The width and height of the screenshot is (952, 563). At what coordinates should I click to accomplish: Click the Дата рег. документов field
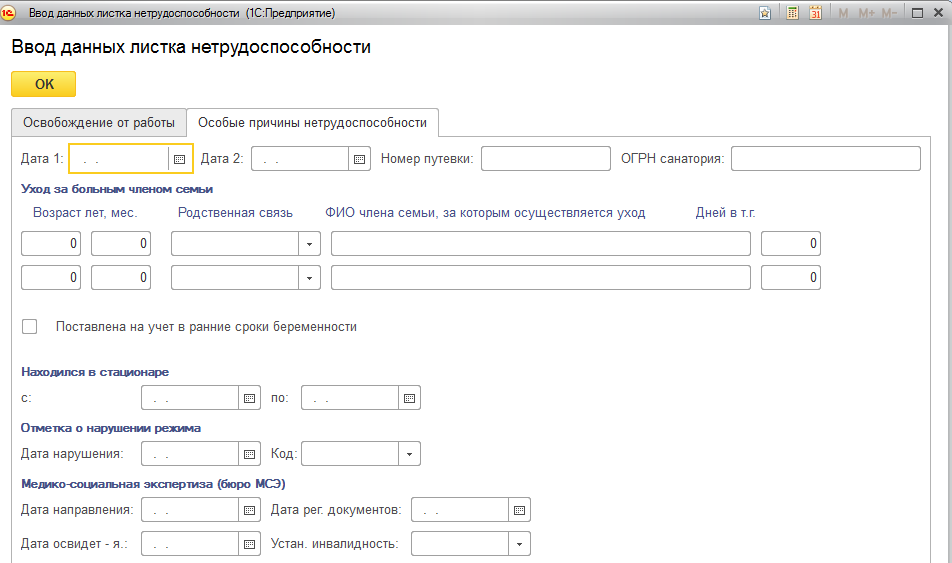pos(460,510)
